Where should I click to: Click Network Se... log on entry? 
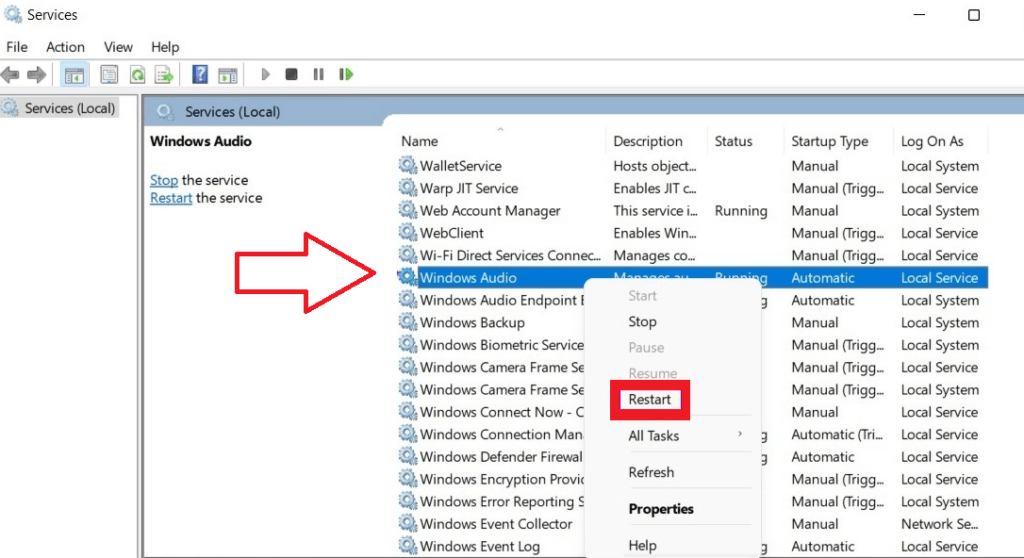coord(939,523)
